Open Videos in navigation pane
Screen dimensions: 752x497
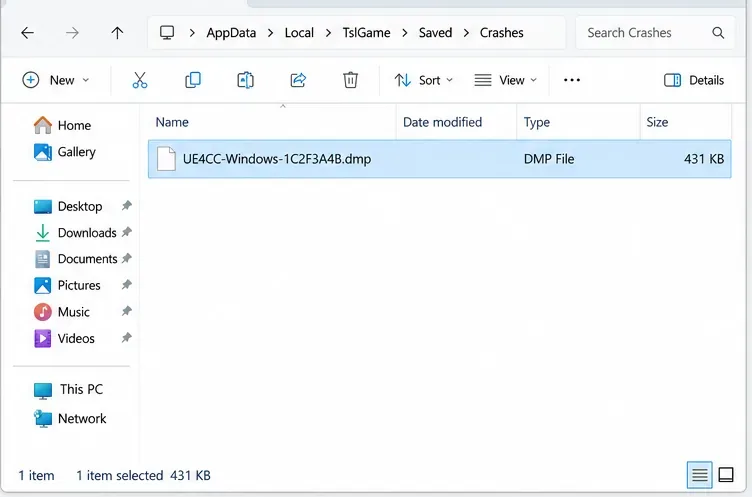[64, 338]
